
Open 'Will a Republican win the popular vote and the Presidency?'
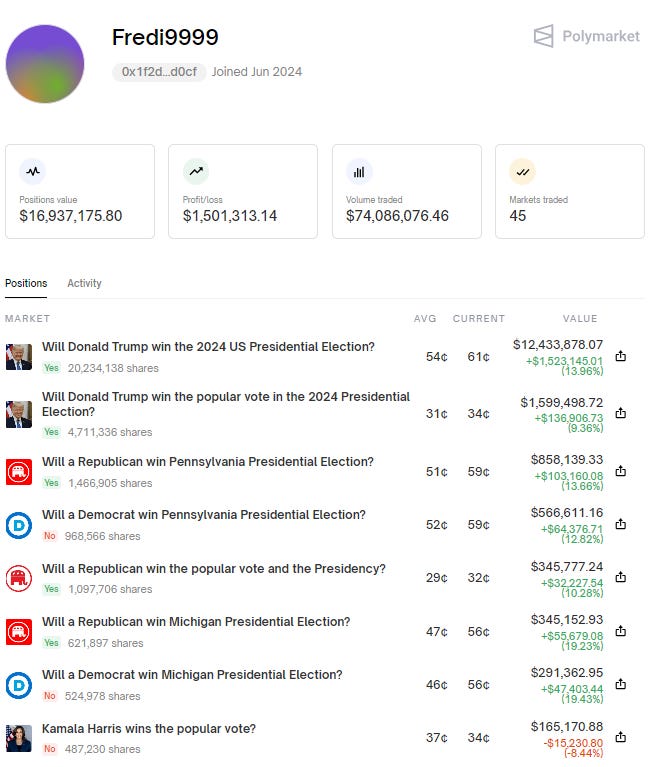click(214, 568)
